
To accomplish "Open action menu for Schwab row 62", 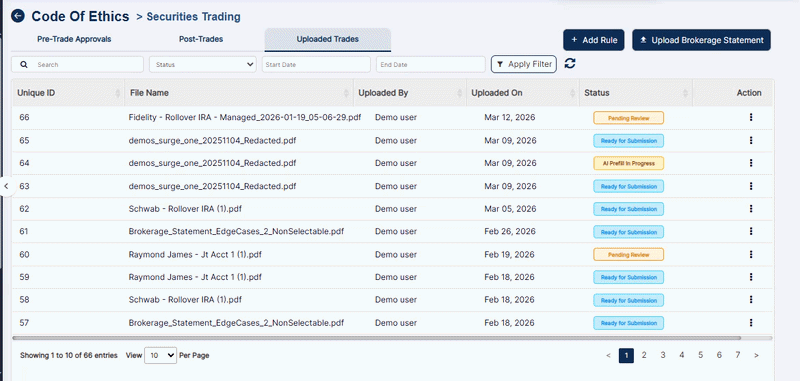I will coord(751,209).
